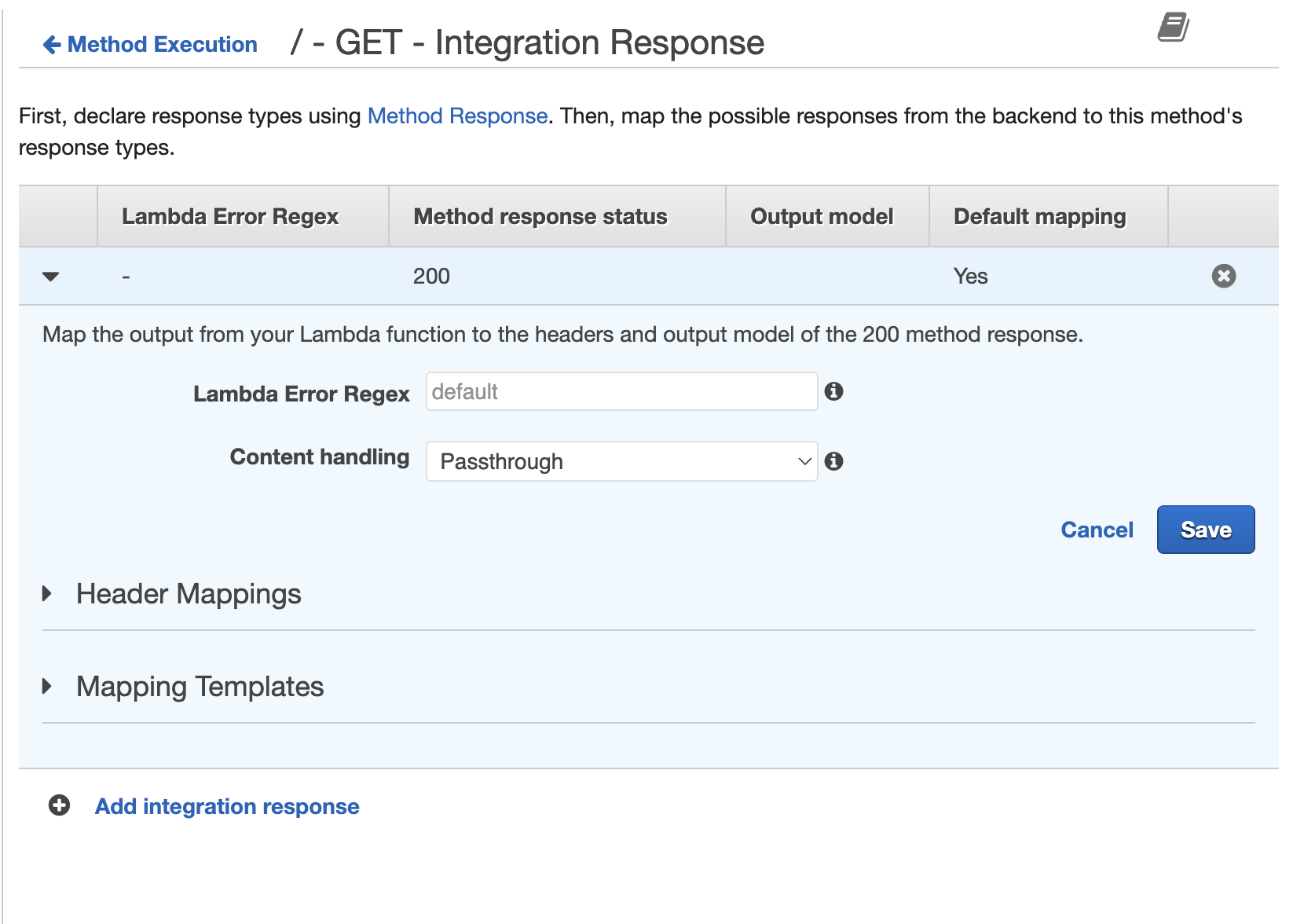Delete the 200 integration response via X icon
Image resolution: width=1315 pixels, height=924 pixels.
(x=1223, y=276)
